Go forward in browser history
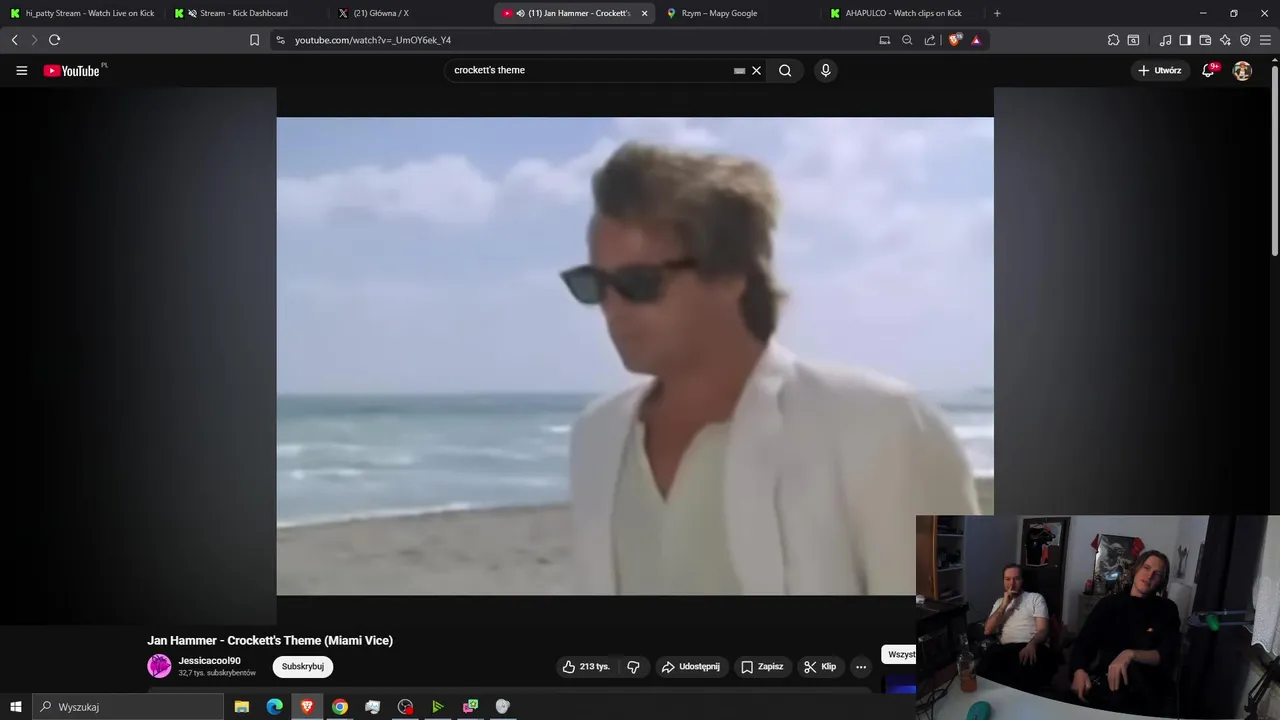Screen dimensions: 1280x720 pos(34,40)
